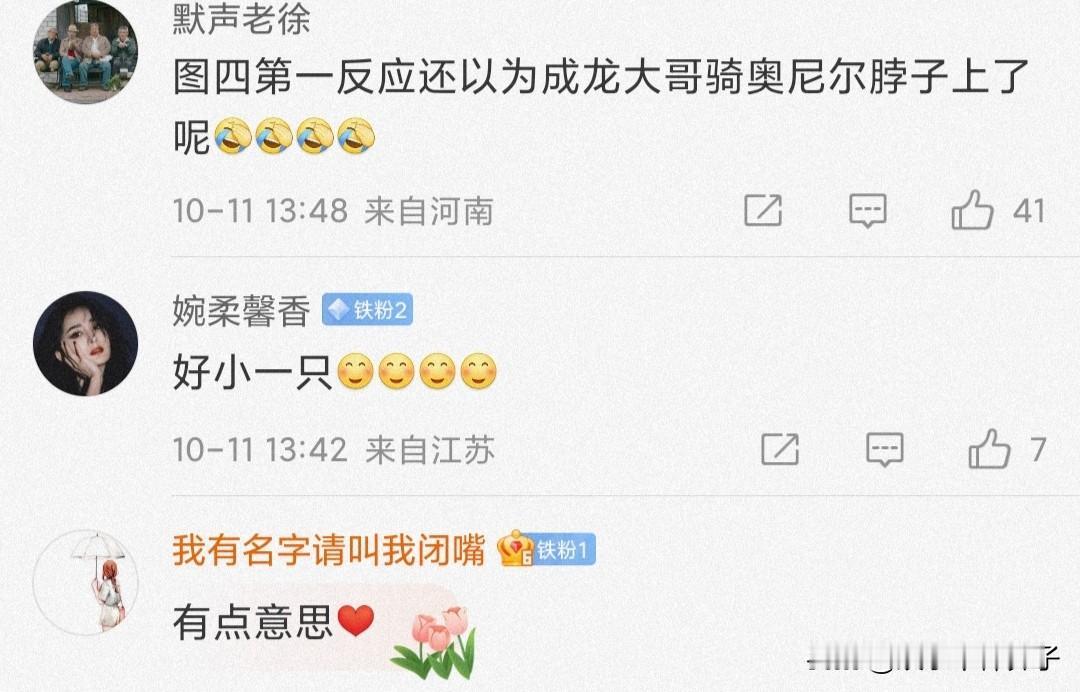Share 默声老徐's comment with forward icon
This screenshot has height=692, width=1080.
point(763,210)
